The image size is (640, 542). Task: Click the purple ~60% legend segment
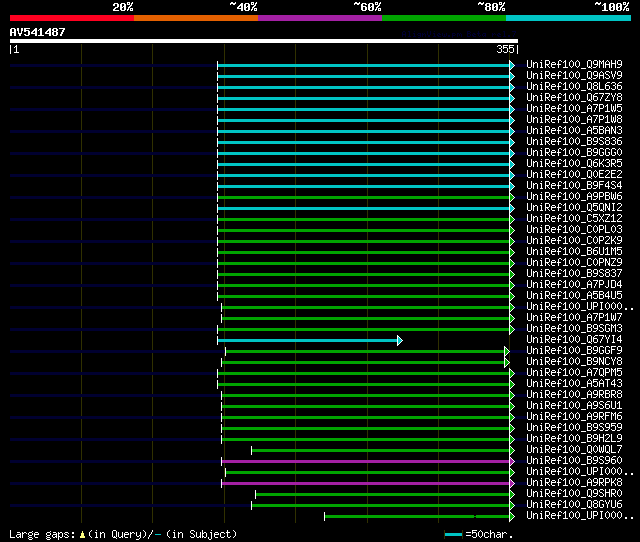[x=320, y=18]
